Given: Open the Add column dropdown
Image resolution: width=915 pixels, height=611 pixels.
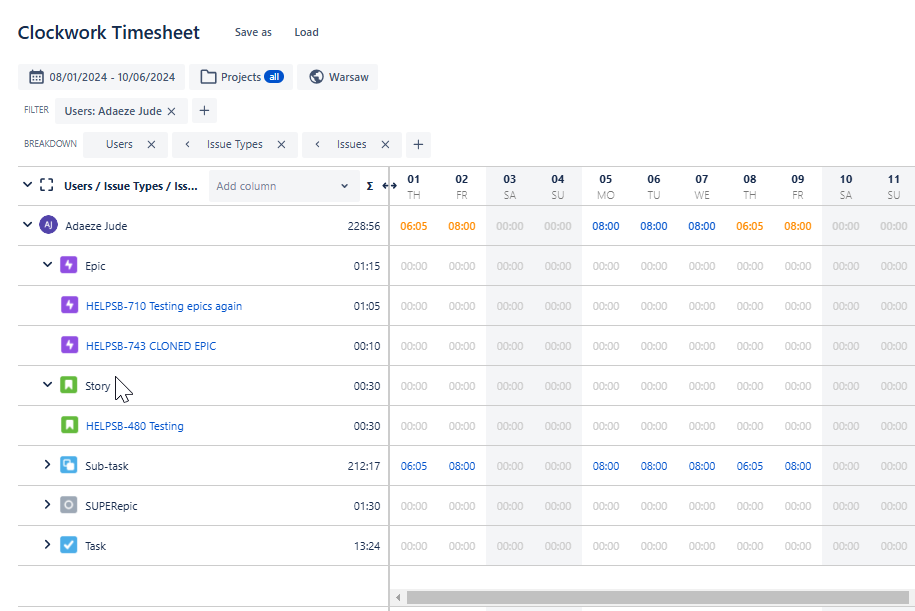Looking at the screenshot, I should tap(284, 186).
